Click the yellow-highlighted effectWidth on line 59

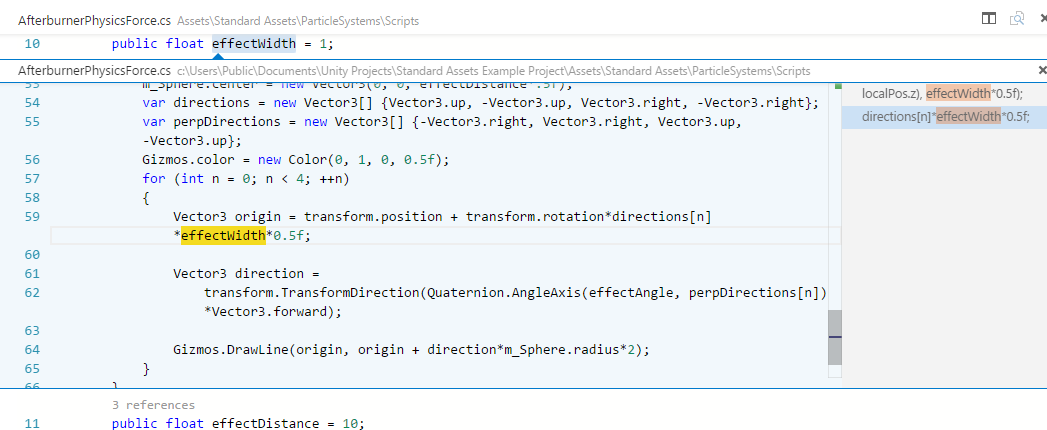click(x=223, y=236)
